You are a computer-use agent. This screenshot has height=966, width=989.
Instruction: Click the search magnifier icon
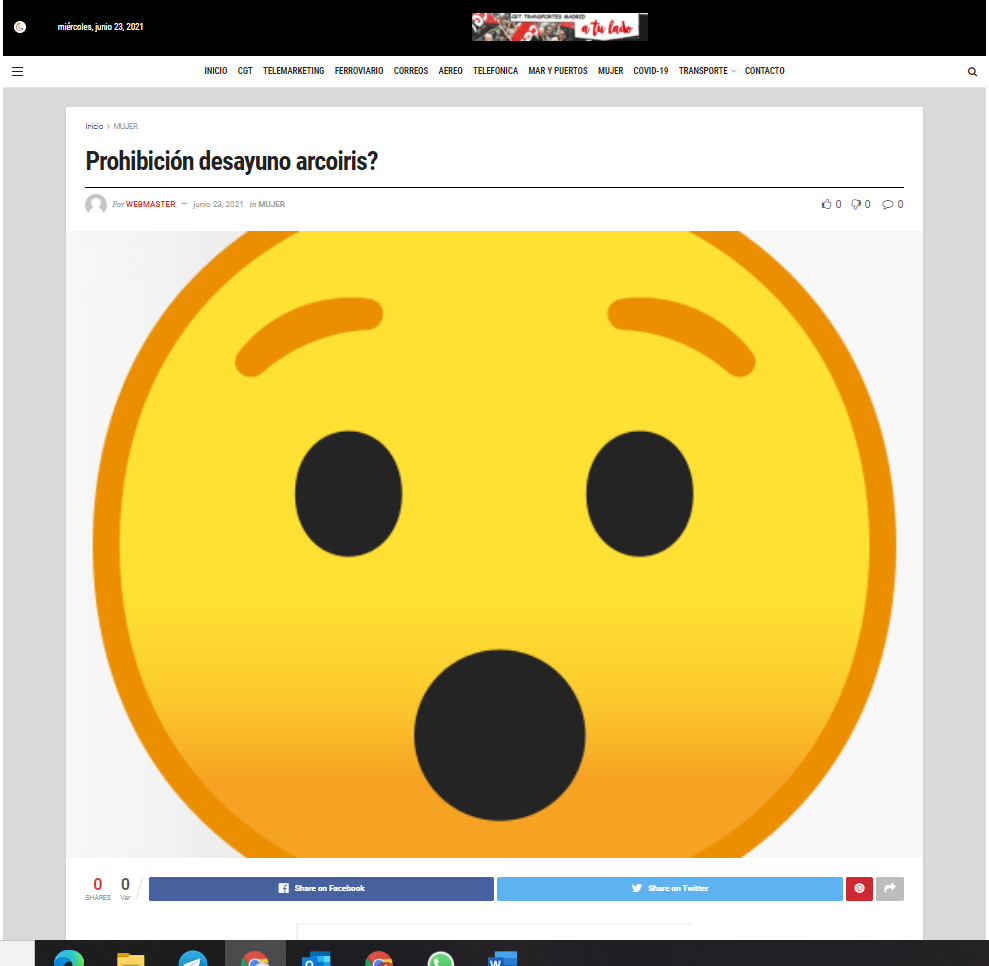coord(972,72)
